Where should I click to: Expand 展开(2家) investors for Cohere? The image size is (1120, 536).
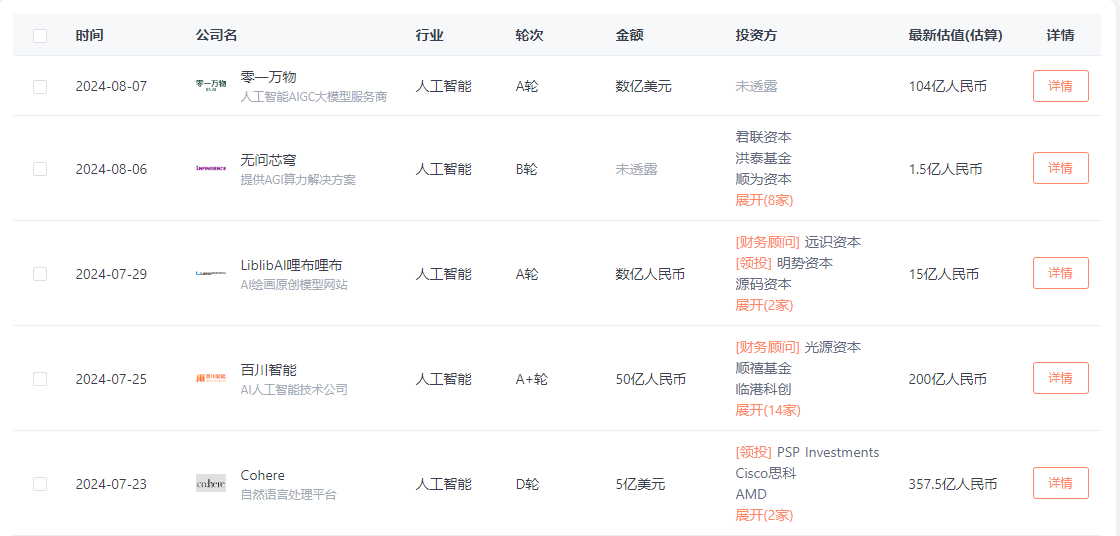764,515
